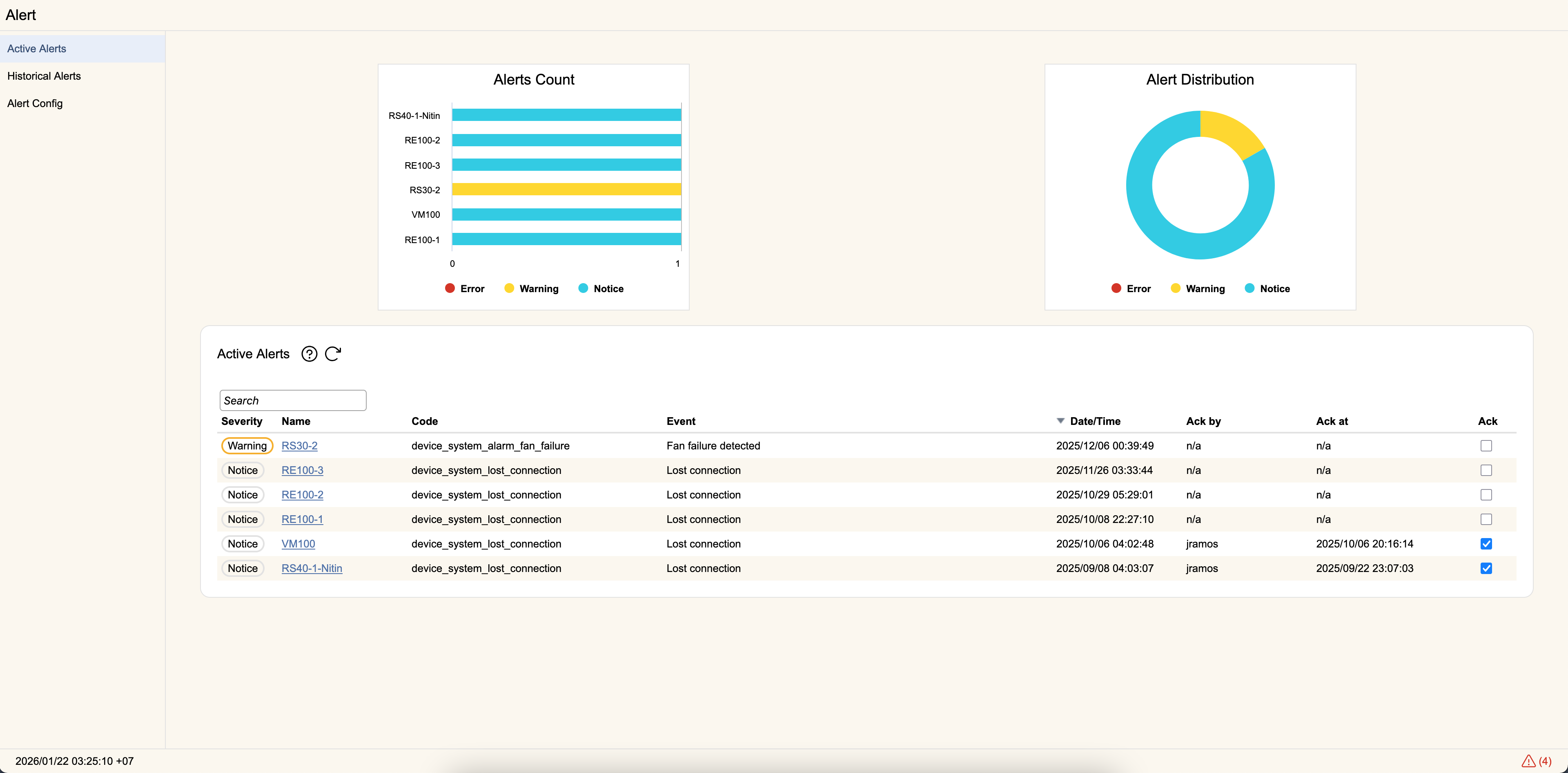Click the device_system_alarm_fan_failure code cell
This screenshot has height=773, width=1568.
[x=490, y=446]
